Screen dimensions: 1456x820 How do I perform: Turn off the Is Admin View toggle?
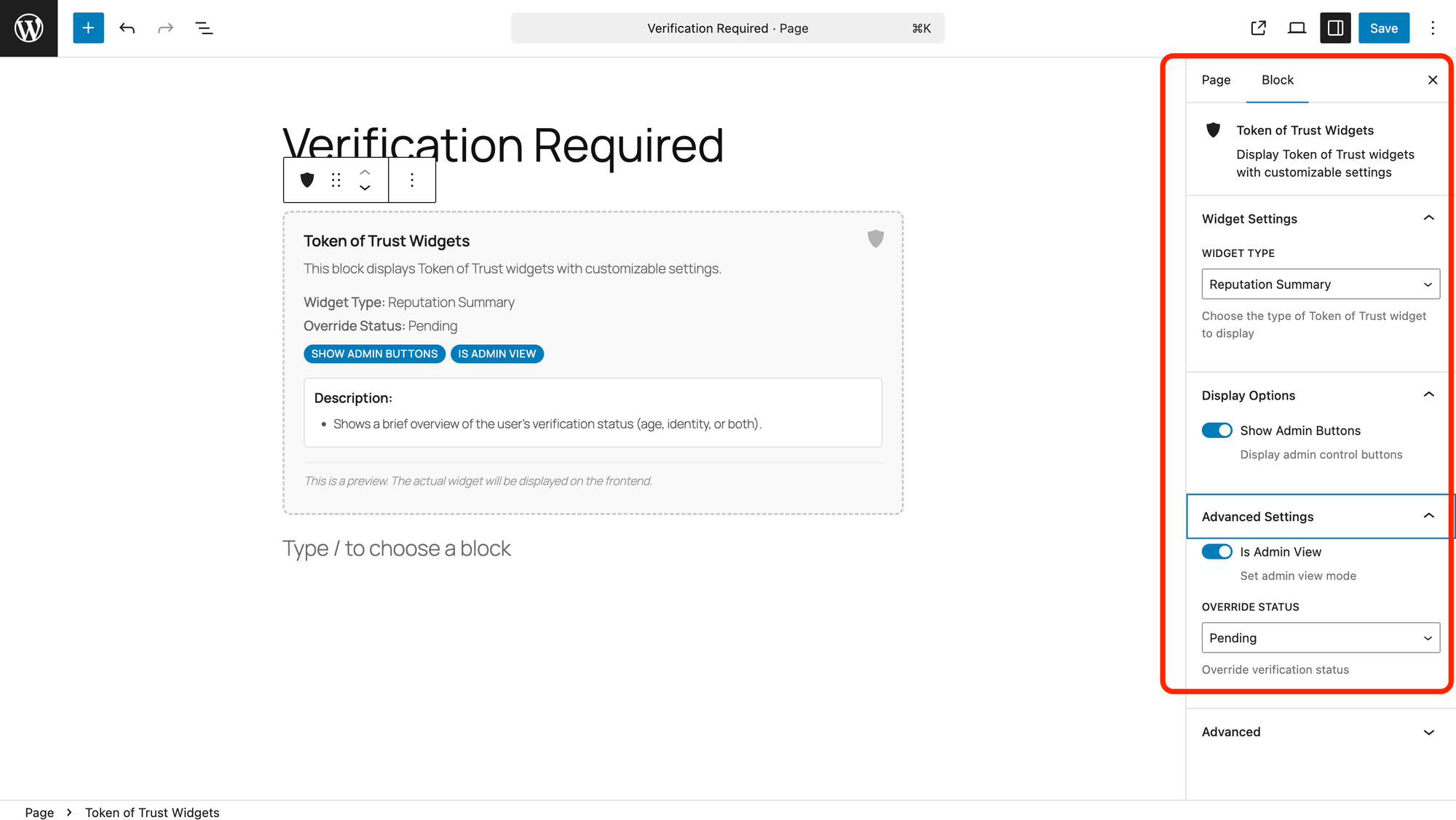[1216, 552]
